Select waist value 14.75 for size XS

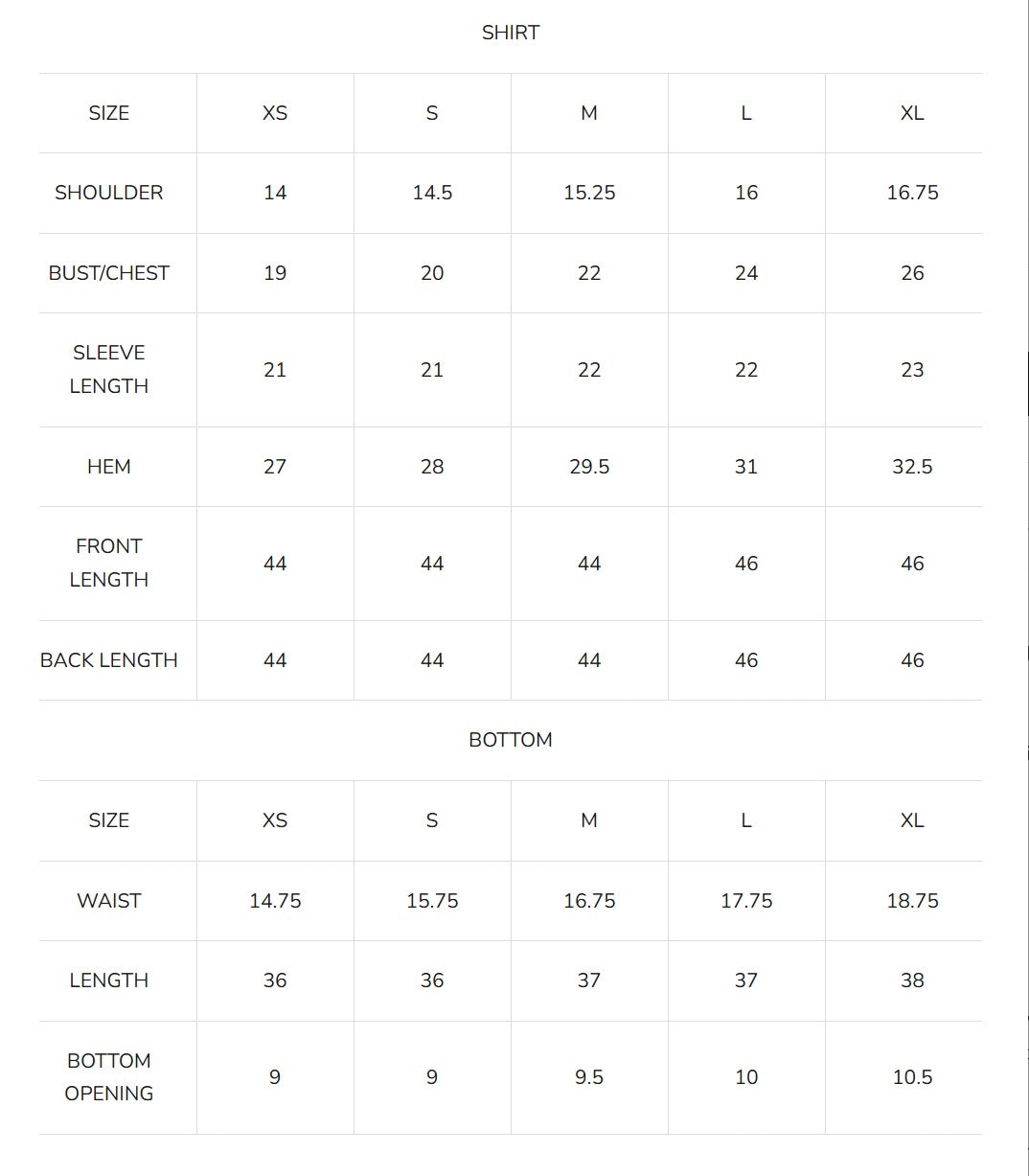tap(275, 901)
